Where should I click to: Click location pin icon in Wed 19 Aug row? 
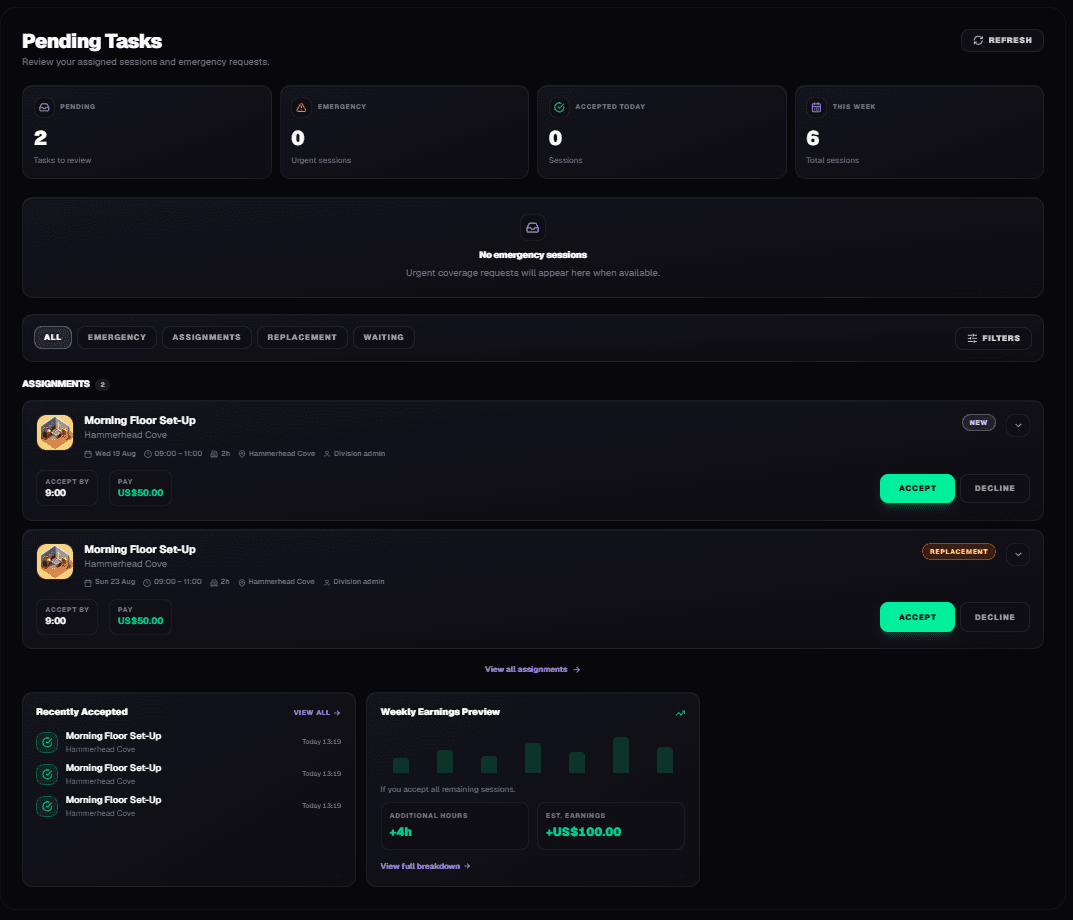click(242, 454)
